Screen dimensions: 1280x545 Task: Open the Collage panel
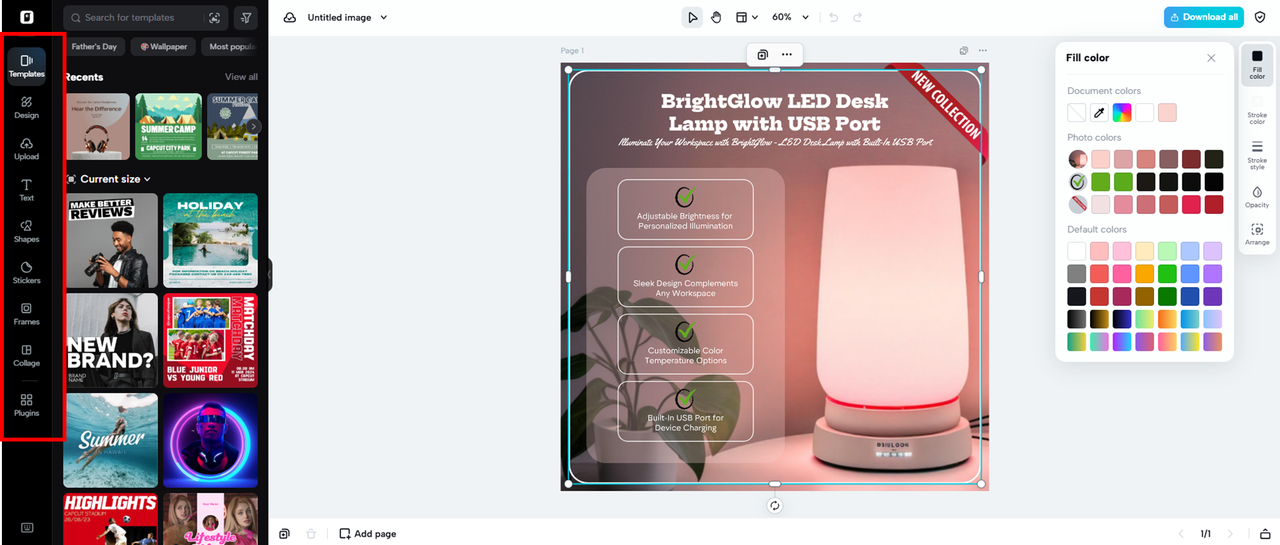click(x=27, y=355)
